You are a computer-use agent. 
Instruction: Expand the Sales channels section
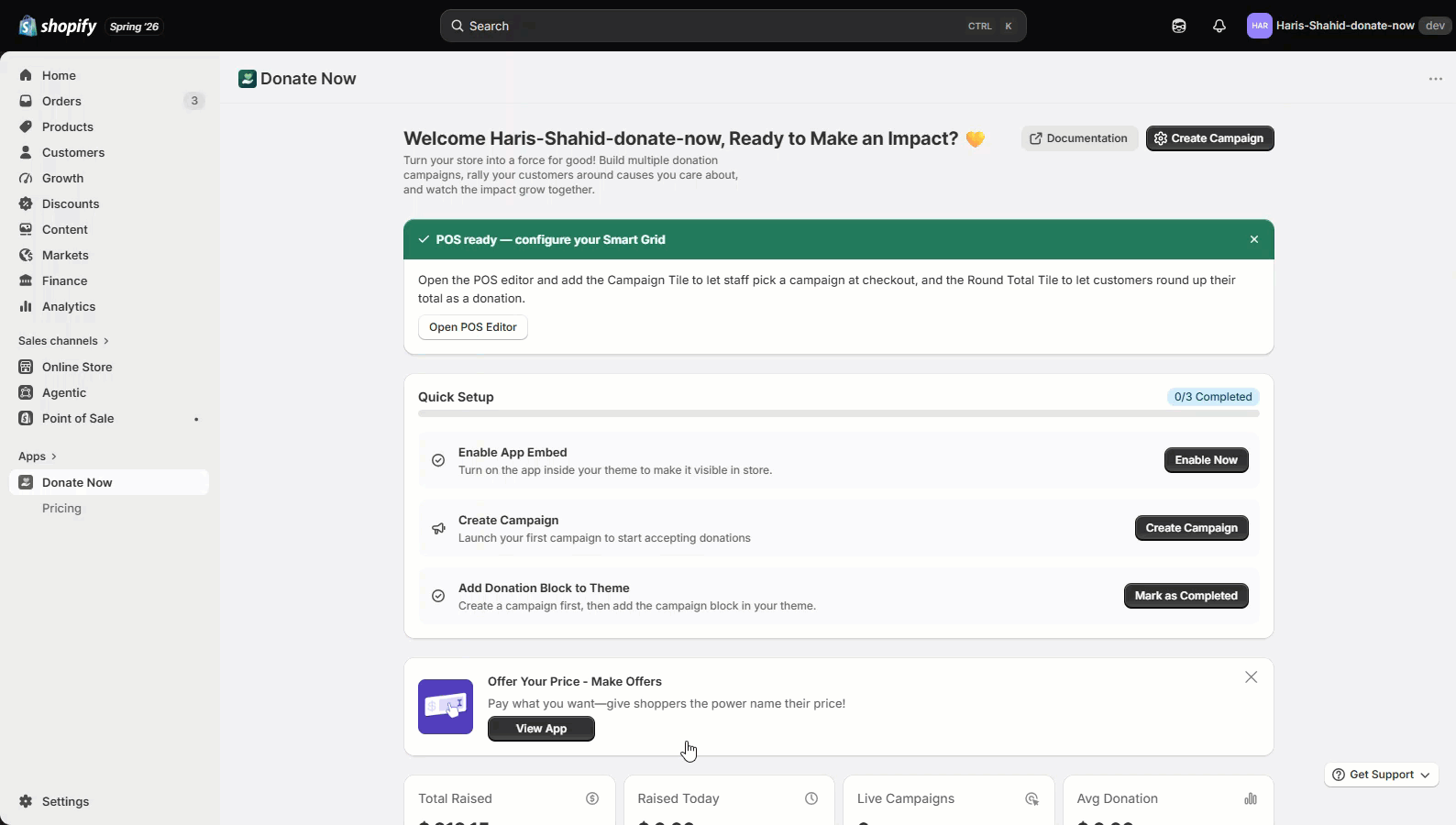(63, 341)
